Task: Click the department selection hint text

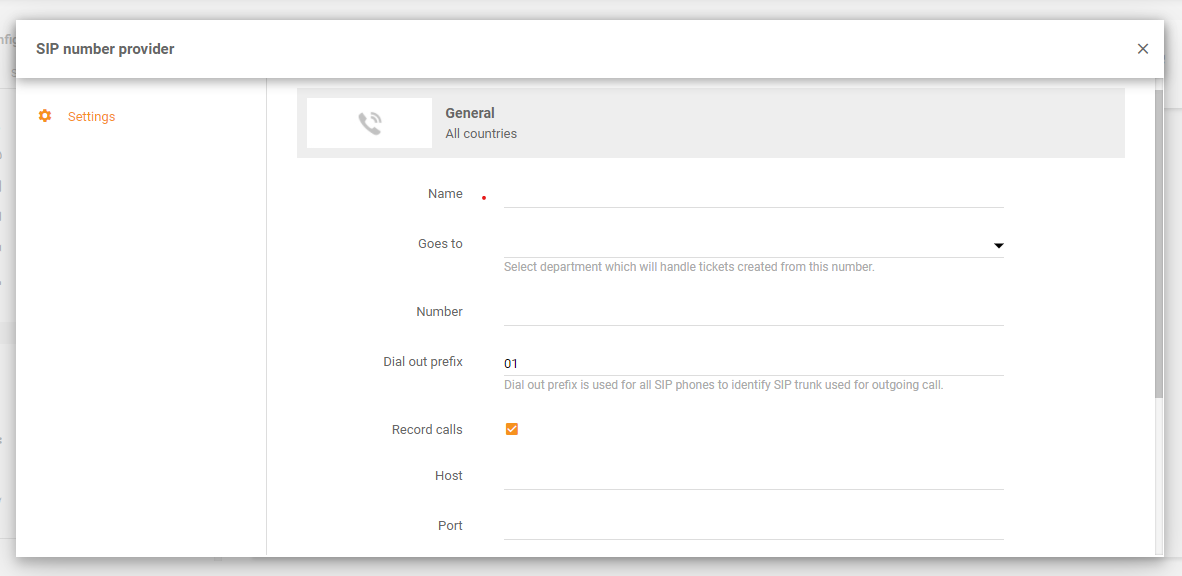Action: [690, 266]
